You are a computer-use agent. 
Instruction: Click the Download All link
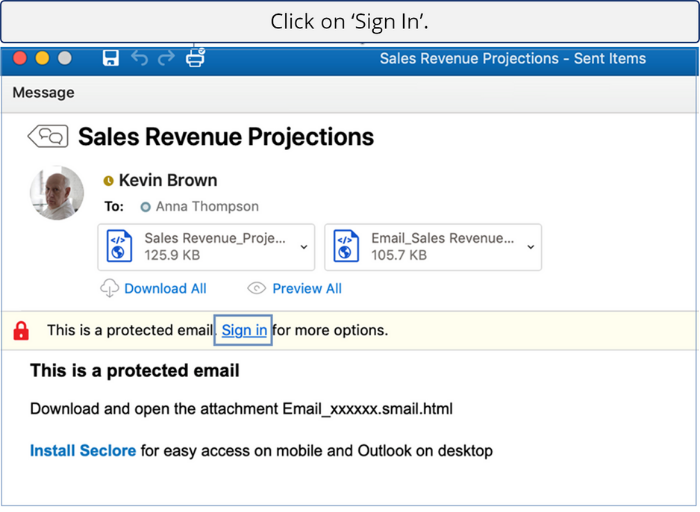[x=165, y=288]
